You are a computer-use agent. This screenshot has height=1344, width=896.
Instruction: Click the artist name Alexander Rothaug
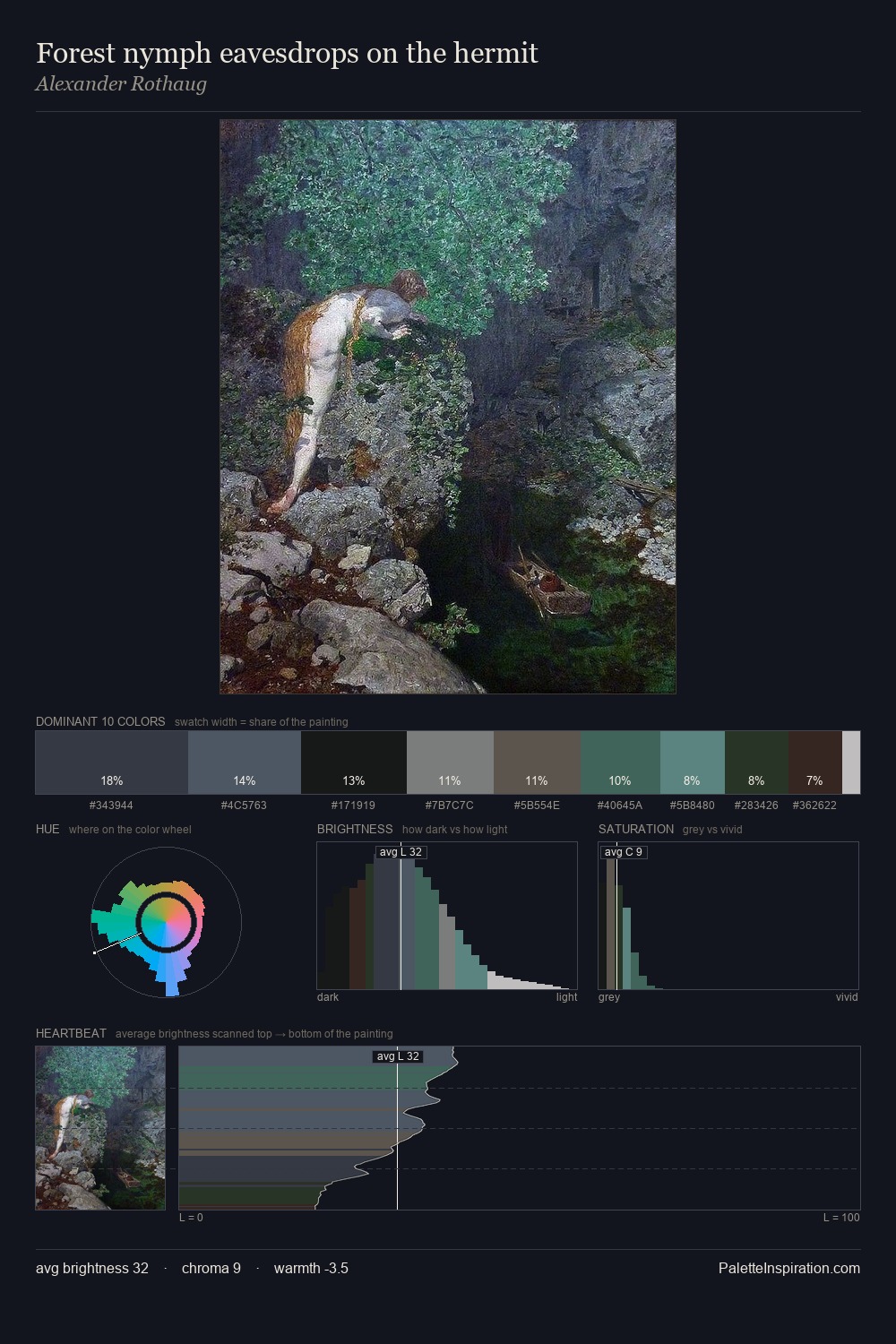(x=121, y=84)
